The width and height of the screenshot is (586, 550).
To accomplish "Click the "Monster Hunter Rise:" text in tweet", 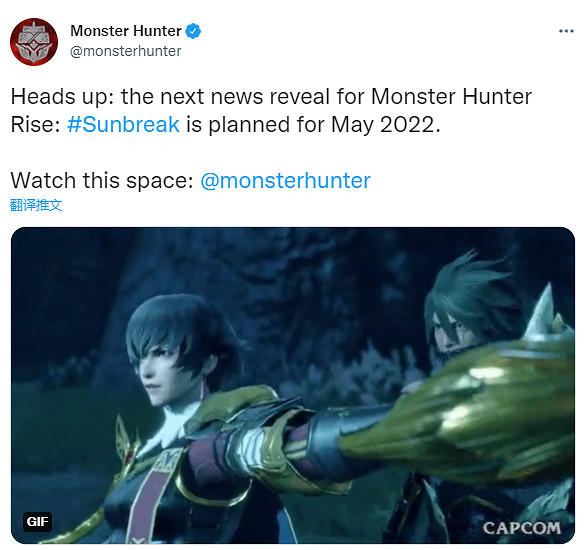I will 451,97.
